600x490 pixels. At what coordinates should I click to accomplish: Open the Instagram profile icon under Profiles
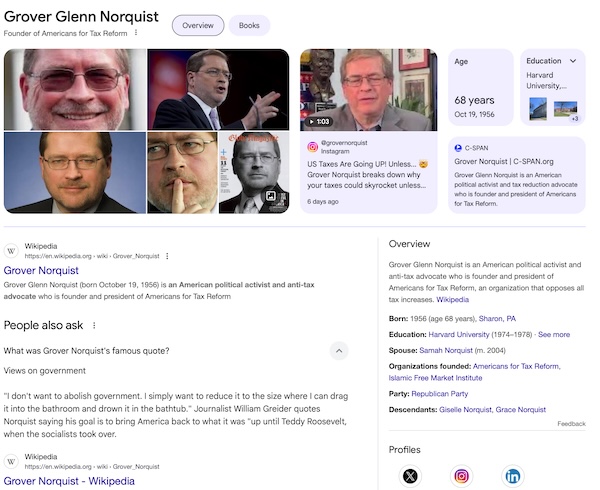(461, 476)
